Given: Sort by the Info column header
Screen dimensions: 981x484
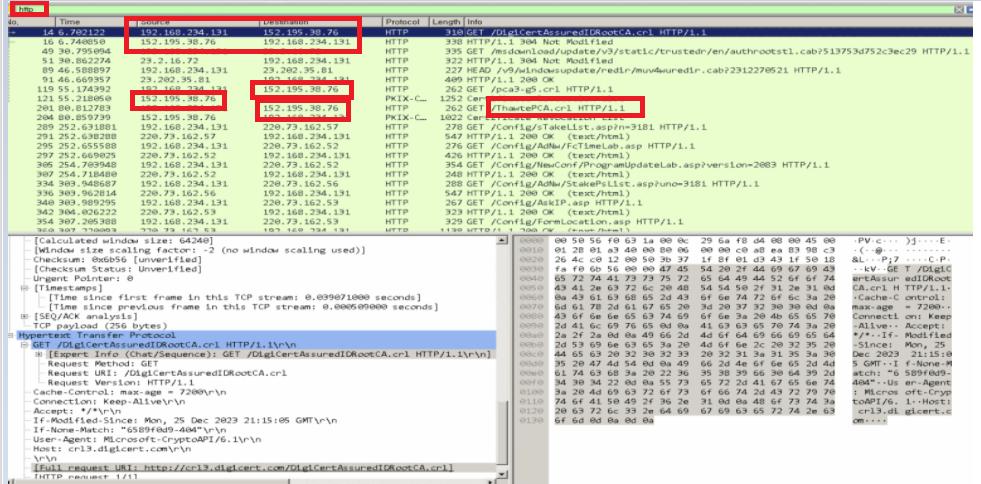Looking at the screenshot, I should tap(719, 22).
